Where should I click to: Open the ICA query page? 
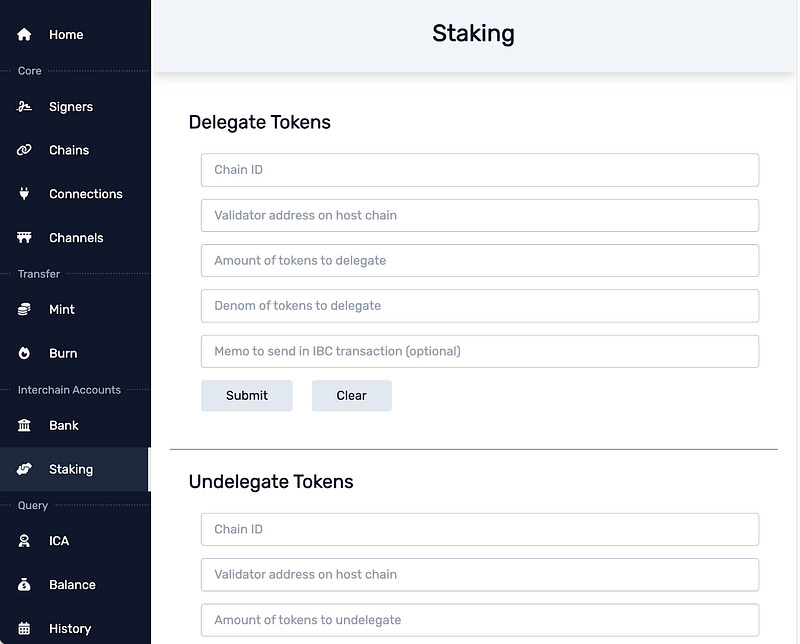click(75, 541)
